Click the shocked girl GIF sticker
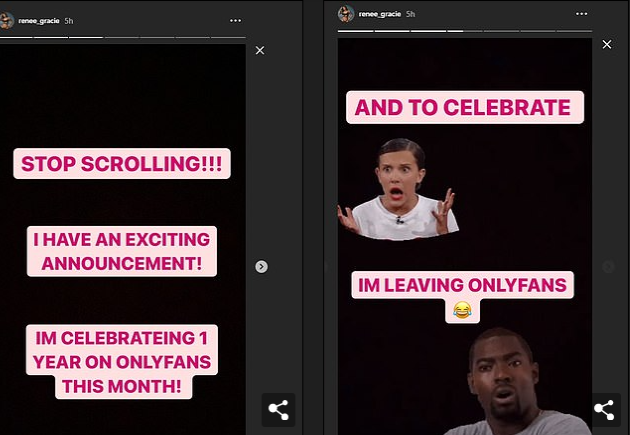 coord(396,190)
